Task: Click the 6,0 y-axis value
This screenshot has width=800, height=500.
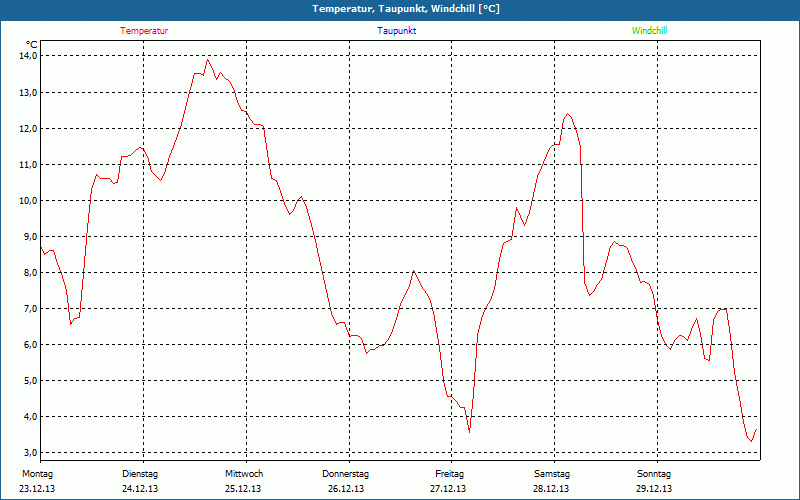Action: pyautogui.click(x=31, y=344)
